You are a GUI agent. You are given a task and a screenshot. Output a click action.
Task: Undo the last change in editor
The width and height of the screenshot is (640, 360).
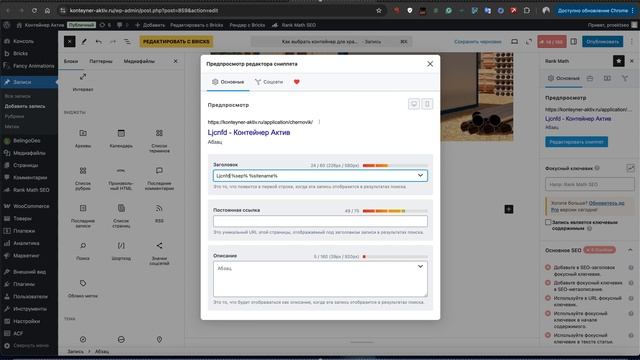coord(98,41)
